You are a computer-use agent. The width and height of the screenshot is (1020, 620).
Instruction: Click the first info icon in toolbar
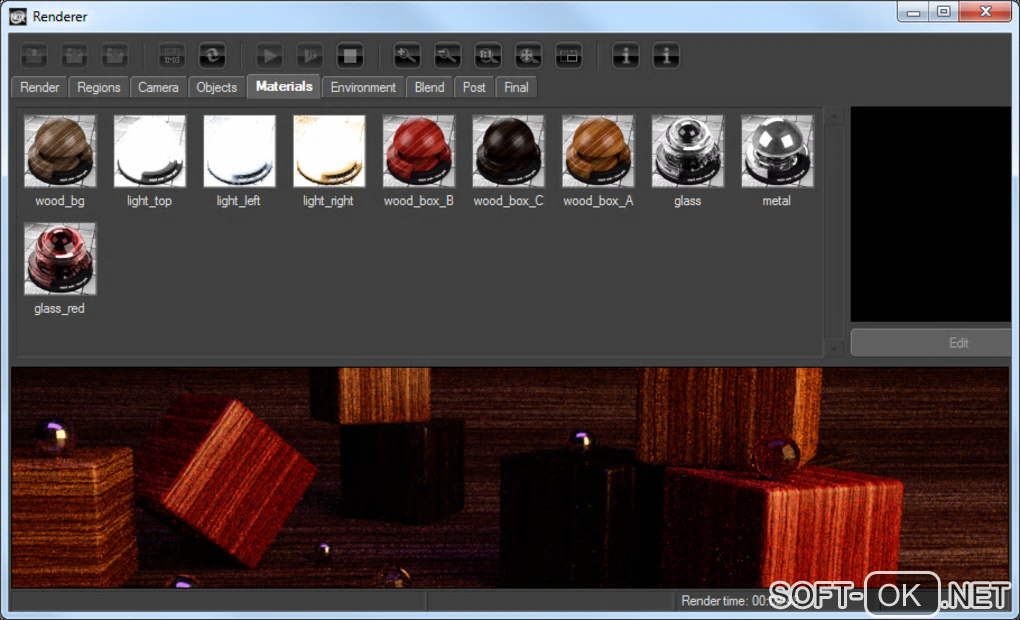click(626, 55)
